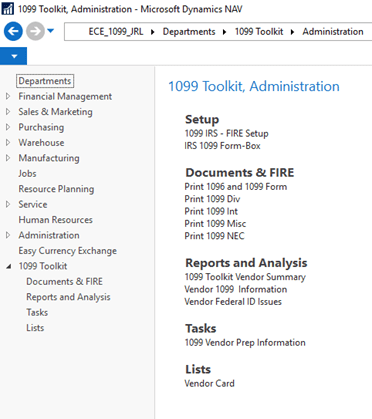Select Purchasing in the tree
Screen dimensions: 372x419
tap(41, 127)
